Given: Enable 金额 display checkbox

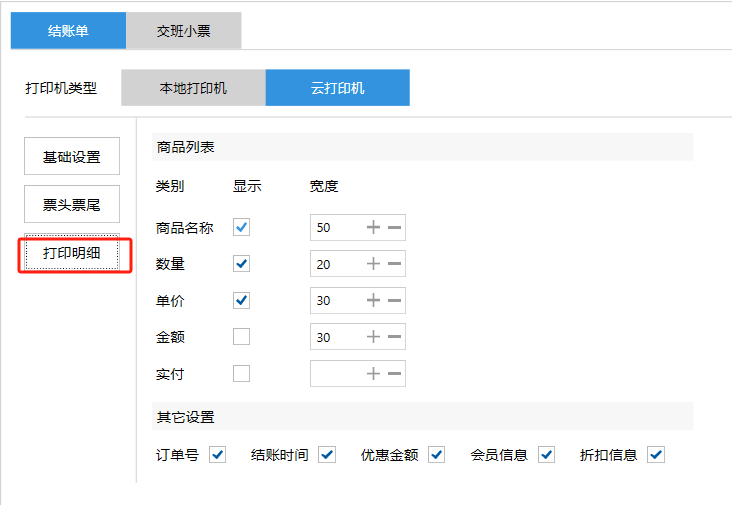Looking at the screenshot, I should [241, 337].
